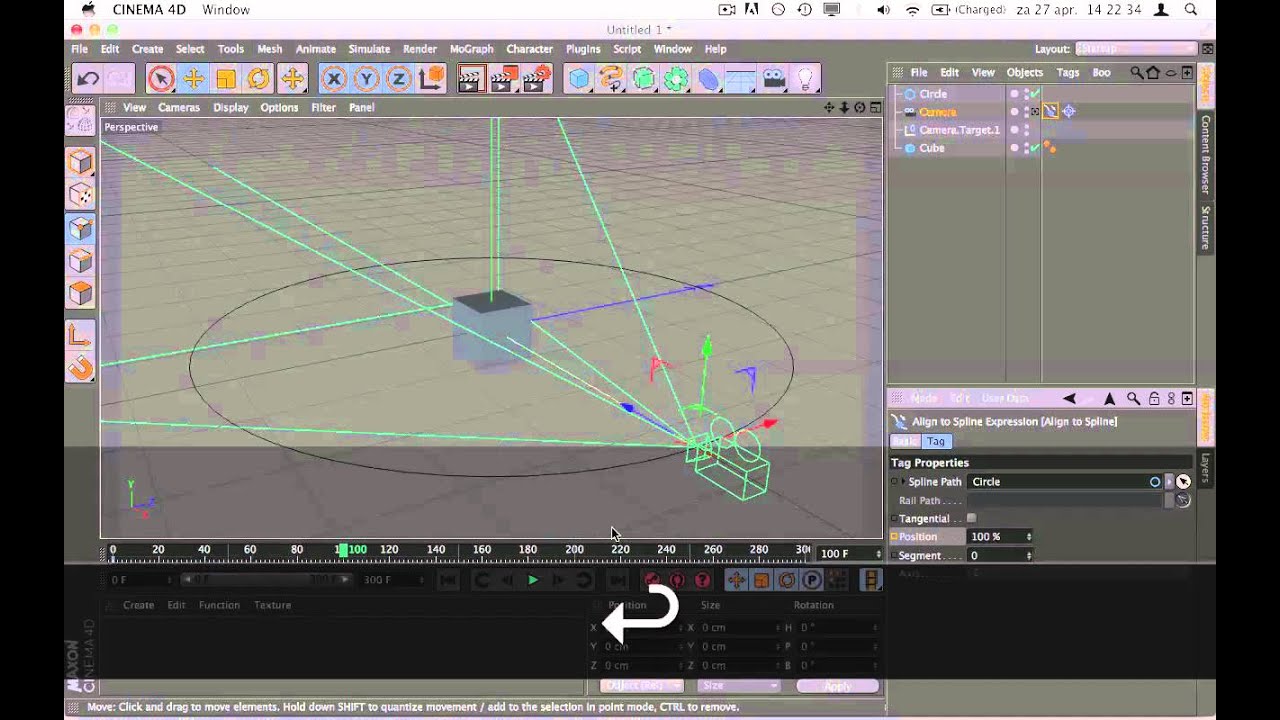Viewport: 1280px width, 720px height.
Task: Click the Light bulb icon
Action: coord(805,79)
